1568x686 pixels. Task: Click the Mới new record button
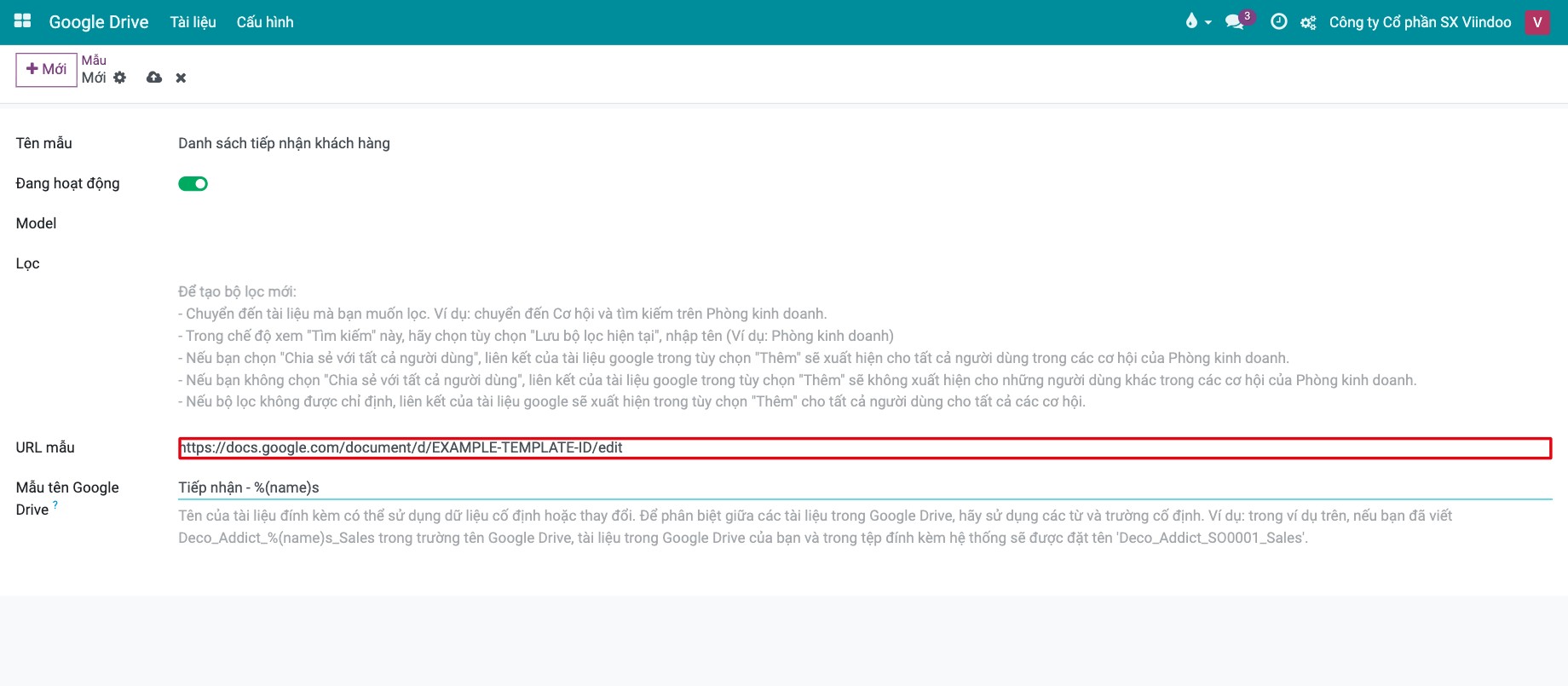pos(46,69)
